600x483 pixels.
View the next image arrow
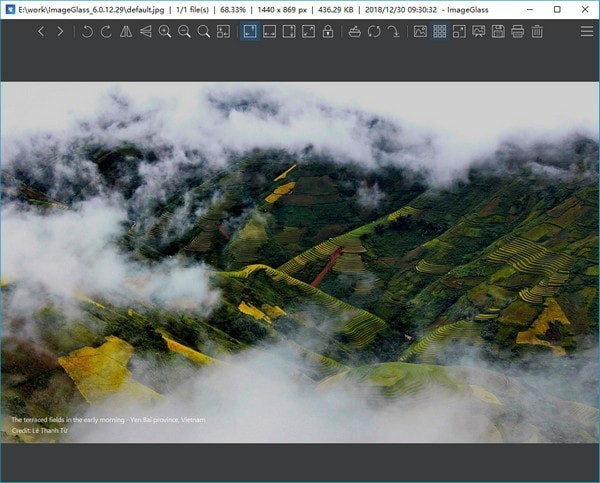pos(60,32)
